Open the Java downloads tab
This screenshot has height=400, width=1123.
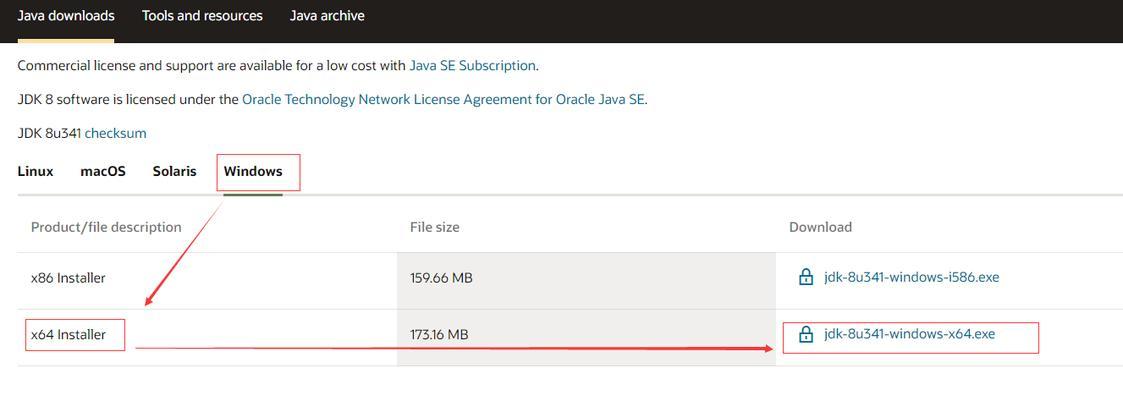point(66,16)
